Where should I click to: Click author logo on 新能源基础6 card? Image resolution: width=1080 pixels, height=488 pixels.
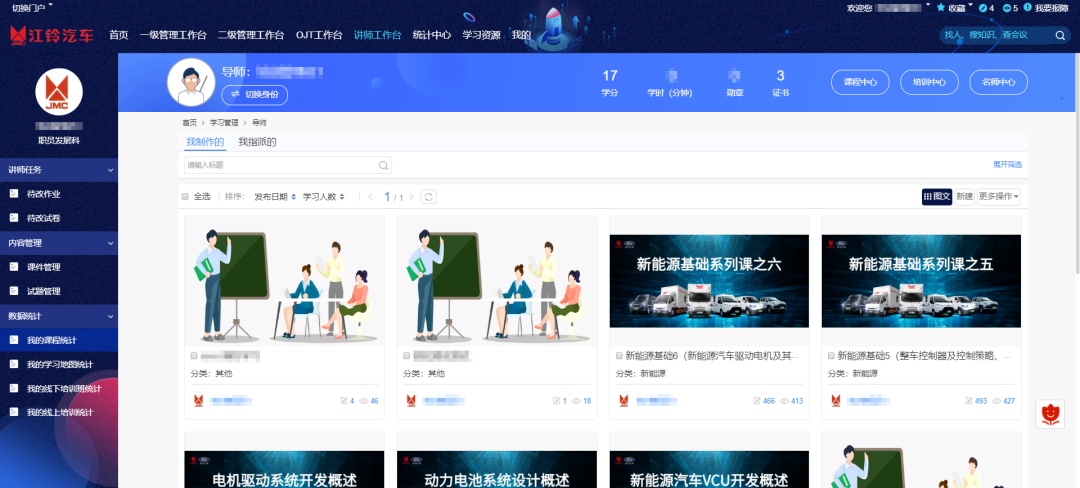click(x=623, y=401)
